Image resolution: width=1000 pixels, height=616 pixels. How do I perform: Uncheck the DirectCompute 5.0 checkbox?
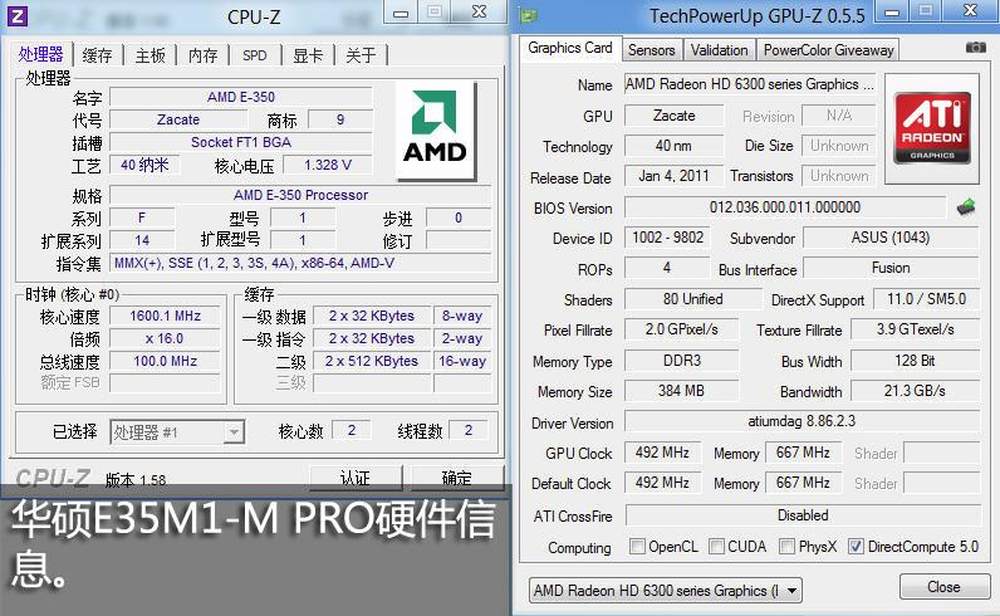[855, 547]
